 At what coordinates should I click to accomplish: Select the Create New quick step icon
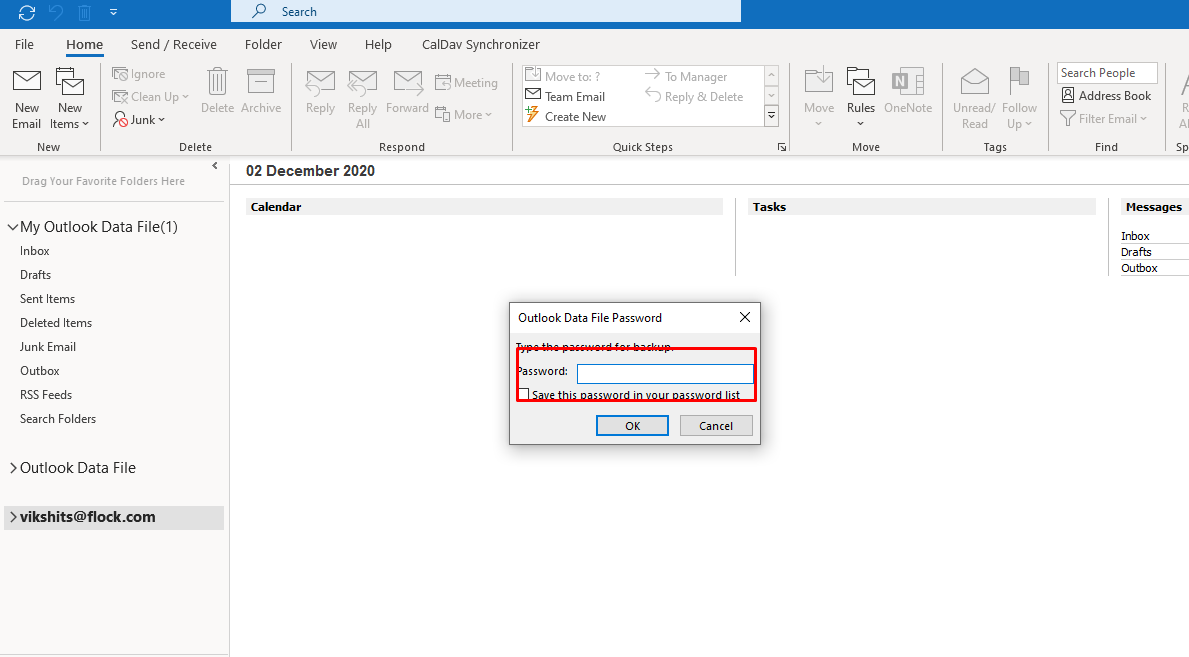pos(532,116)
